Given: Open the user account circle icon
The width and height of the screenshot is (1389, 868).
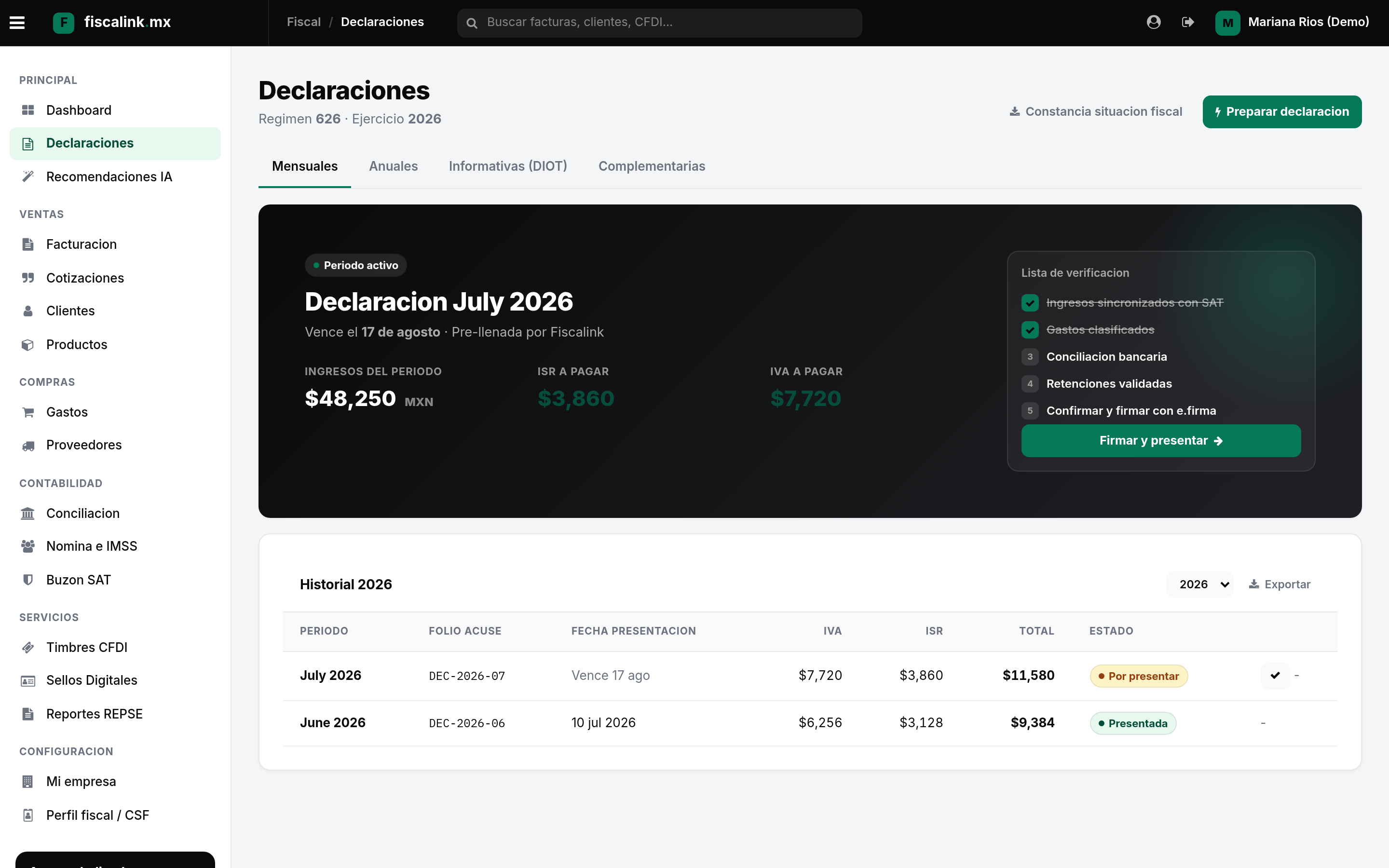Looking at the screenshot, I should (1154, 22).
